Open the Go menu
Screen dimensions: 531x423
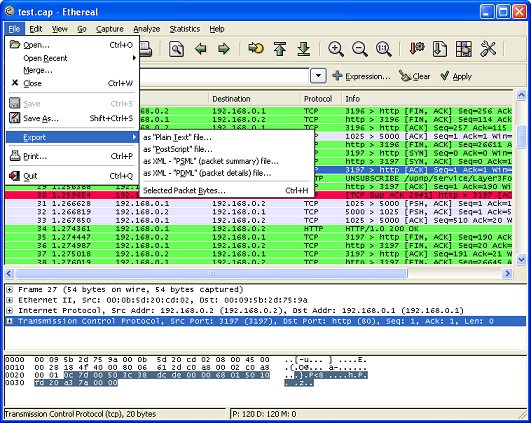tap(82, 29)
